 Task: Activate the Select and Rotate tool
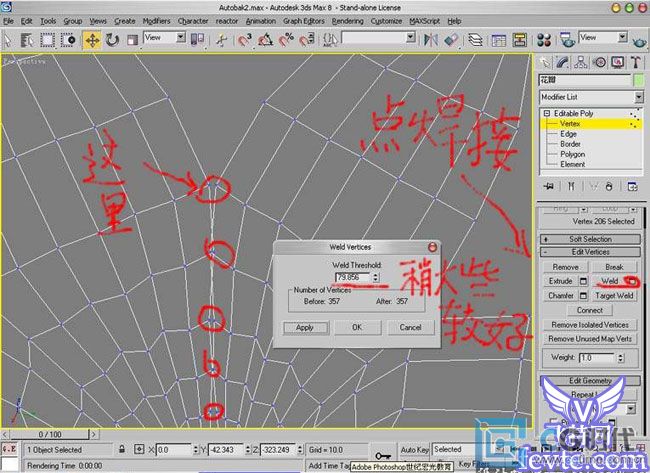112,40
